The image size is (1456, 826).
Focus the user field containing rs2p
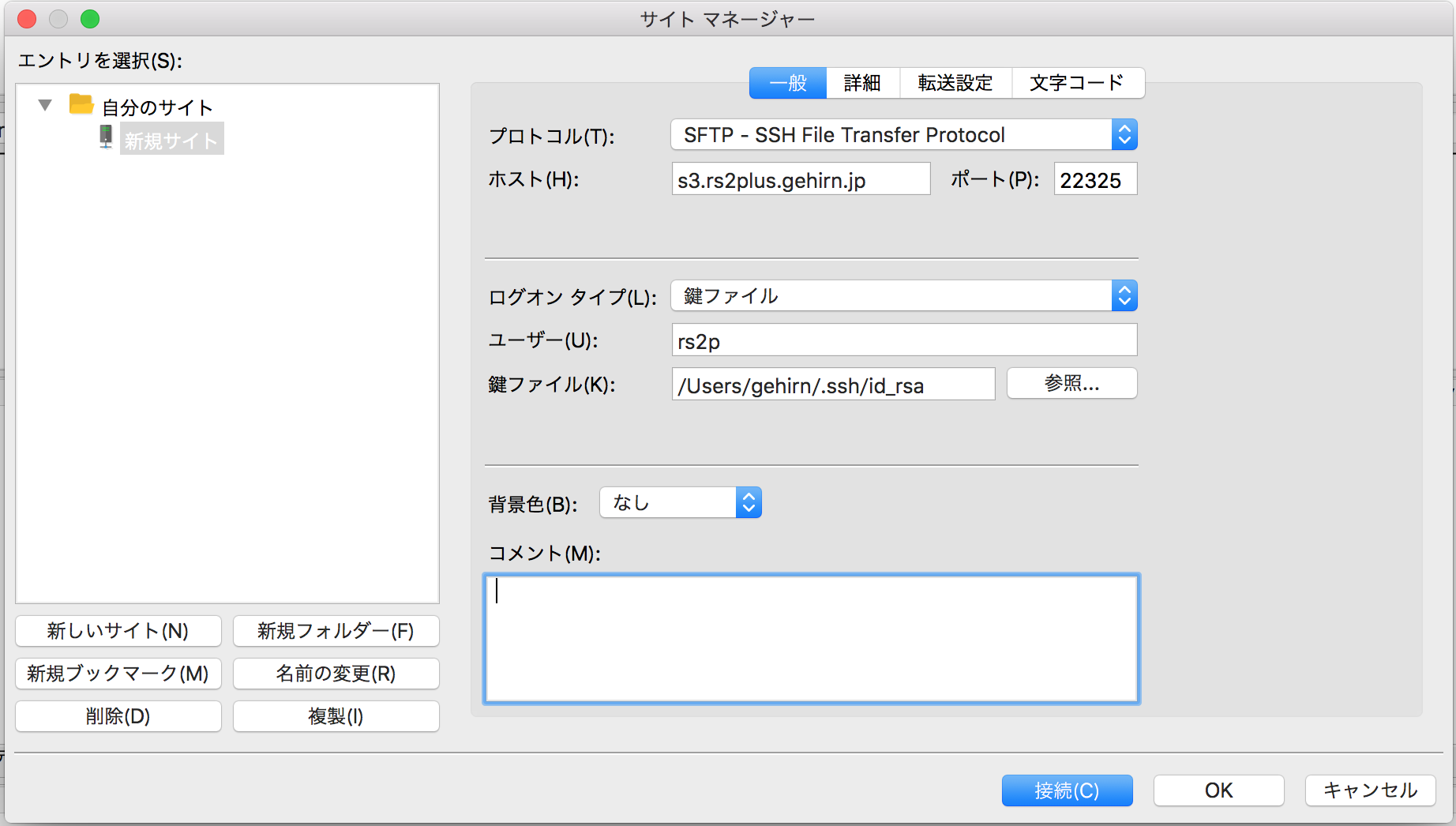pos(903,341)
